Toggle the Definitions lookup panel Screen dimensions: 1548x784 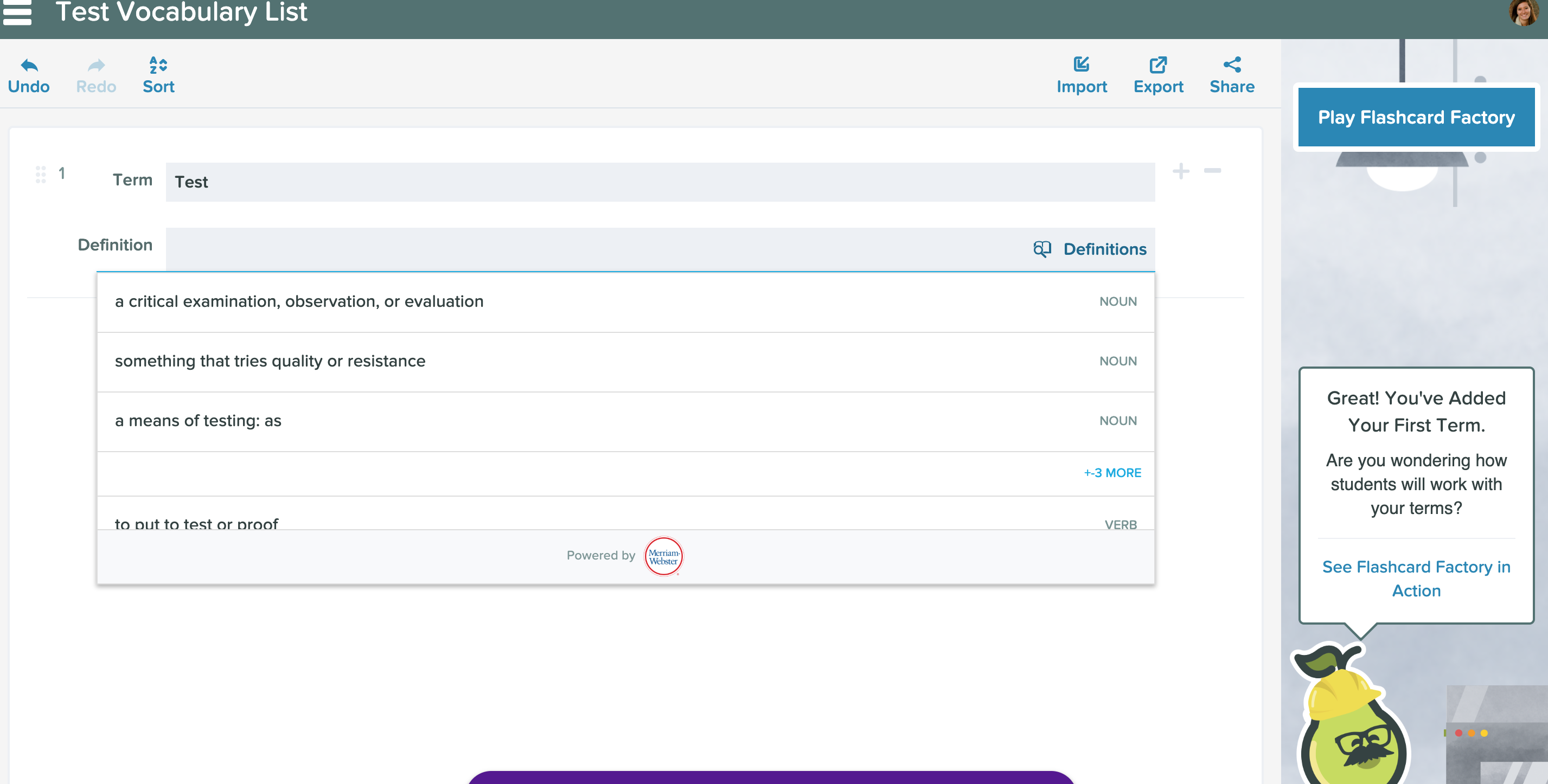[1090, 249]
